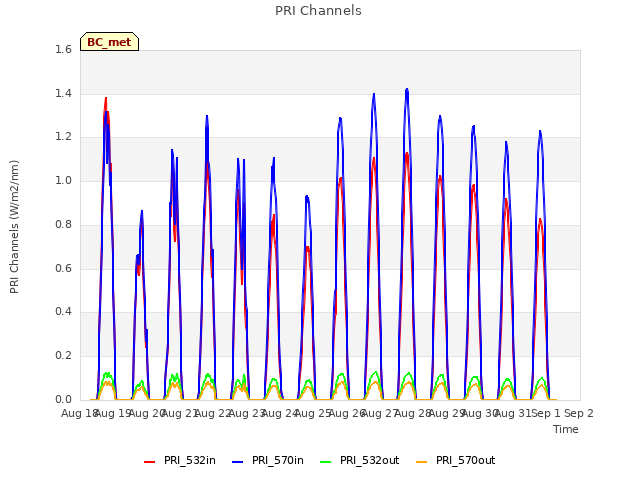
Task: Click the Sep 2 x-axis tick label
Action: pyautogui.click(x=579, y=413)
